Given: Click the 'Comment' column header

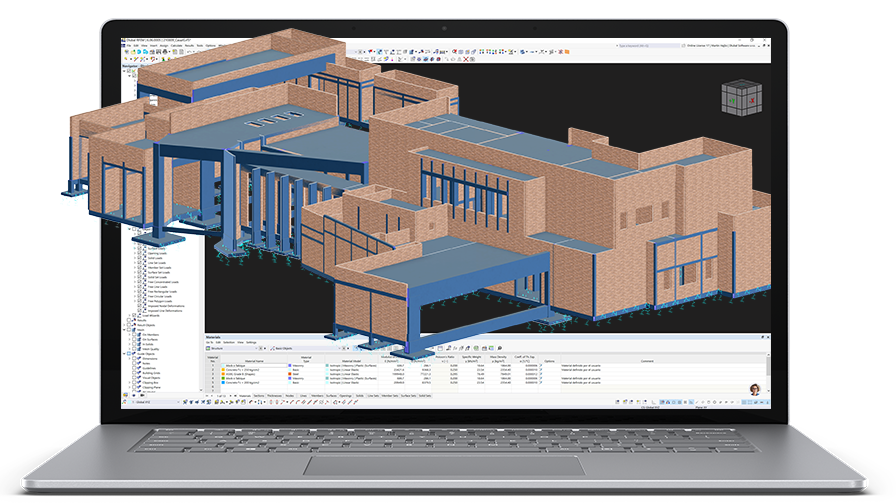Looking at the screenshot, I should (647, 361).
